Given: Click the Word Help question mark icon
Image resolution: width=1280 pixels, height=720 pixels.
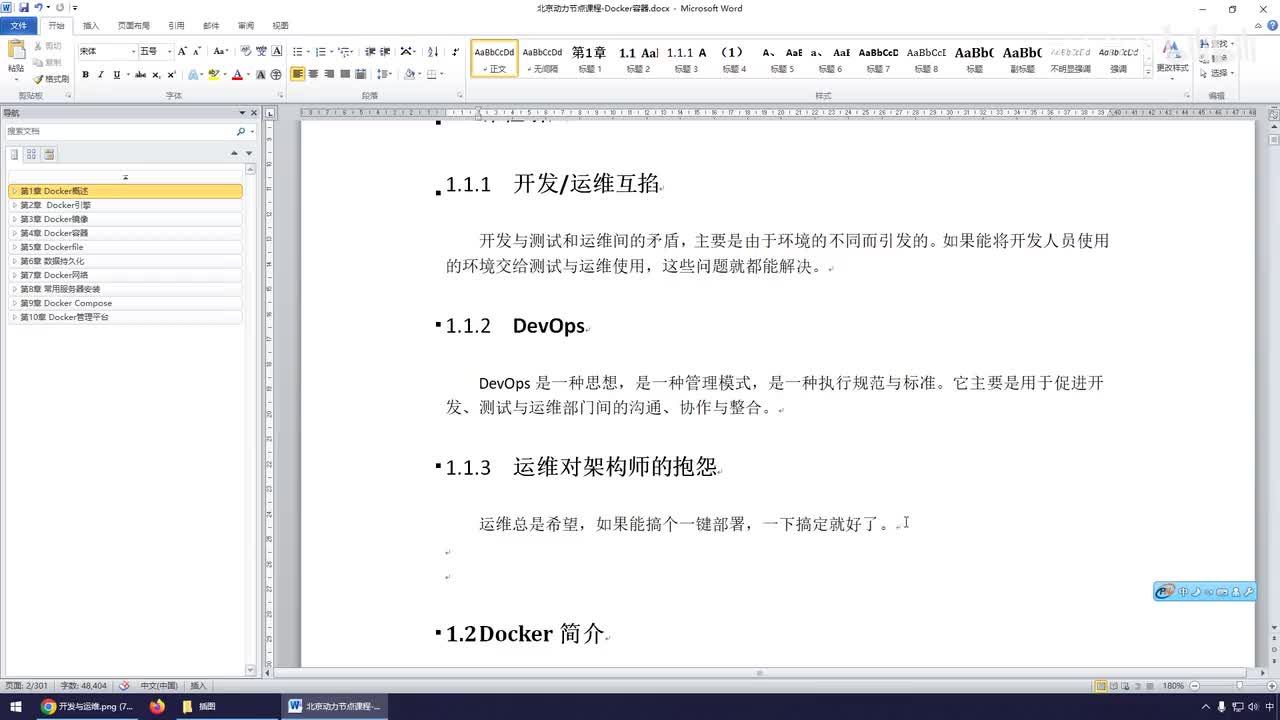Looking at the screenshot, I should point(1271,25).
